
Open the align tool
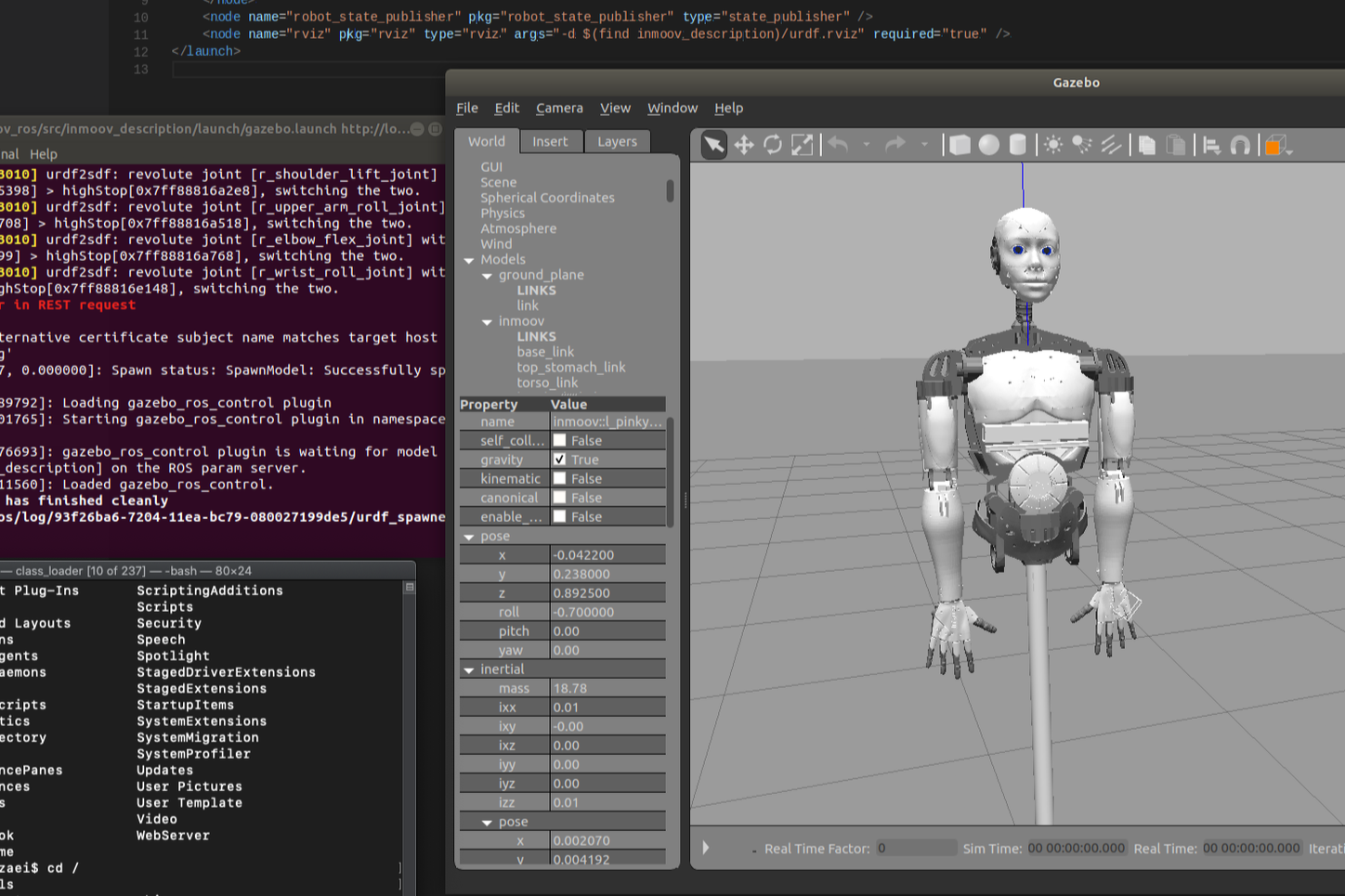click(x=1211, y=145)
